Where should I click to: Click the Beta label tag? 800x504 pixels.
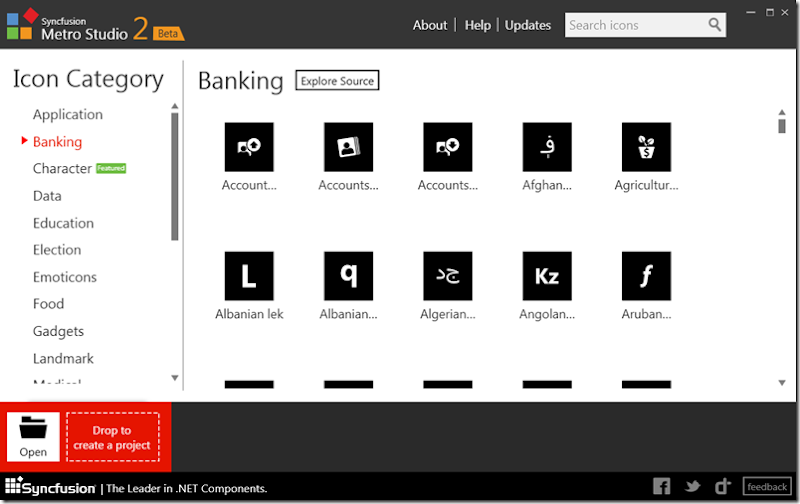coord(168,33)
